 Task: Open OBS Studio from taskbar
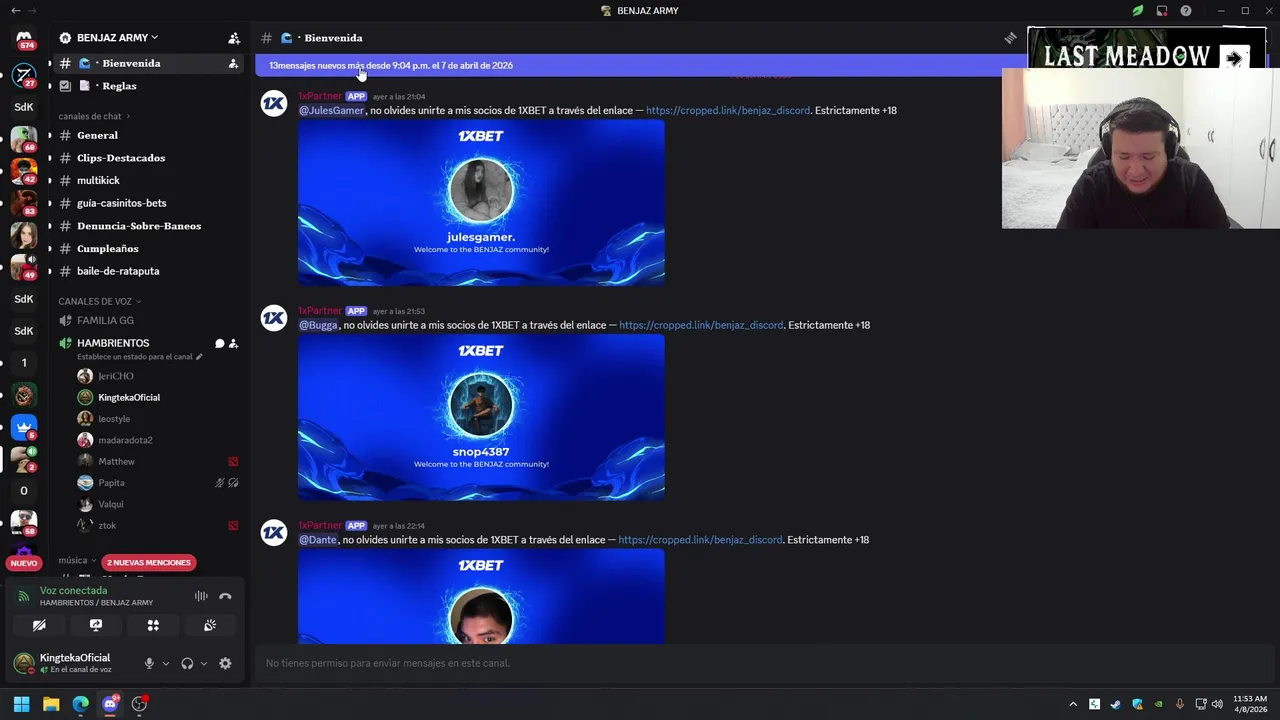click(139, 704)
